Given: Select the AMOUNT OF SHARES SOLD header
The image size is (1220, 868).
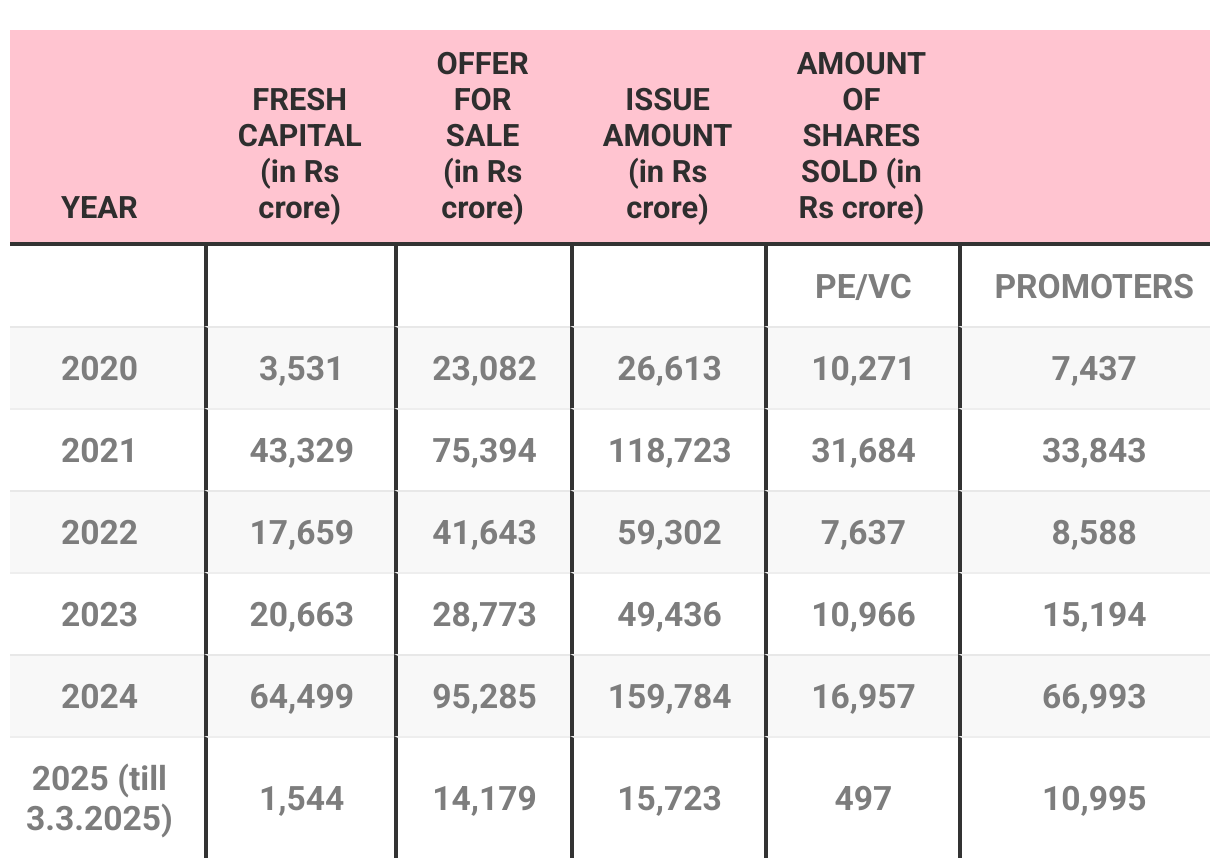Looking at the screenshot, I should coord(861,136).
